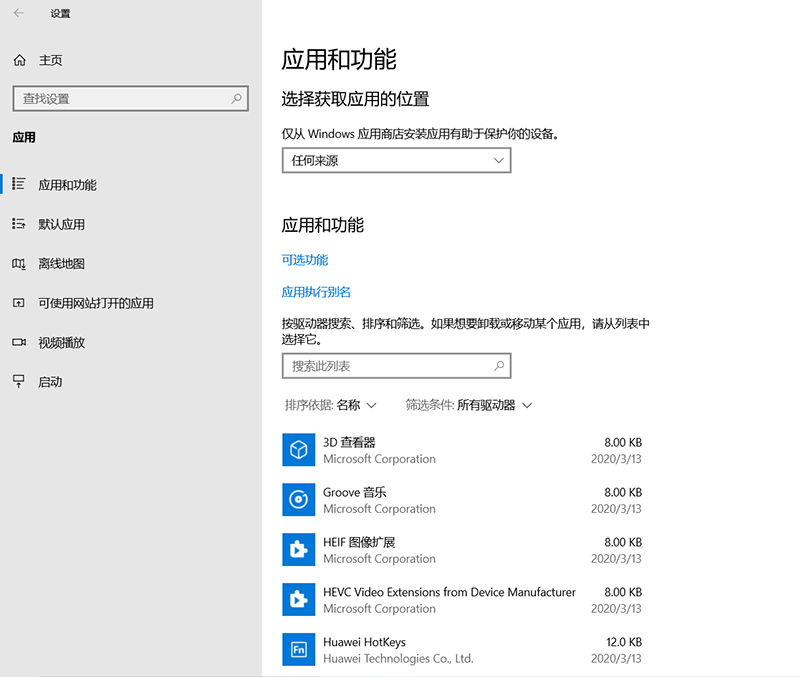Click the HEVC Video Extensions icon

[299, 600]
